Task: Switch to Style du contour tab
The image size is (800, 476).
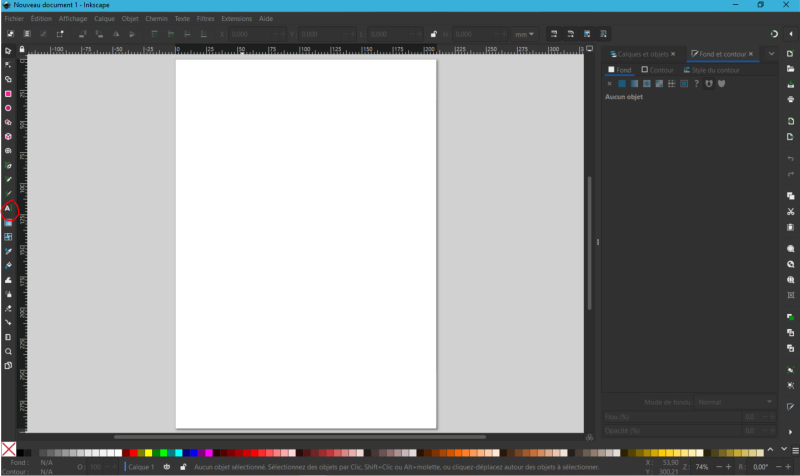Action: pos(712,70)
